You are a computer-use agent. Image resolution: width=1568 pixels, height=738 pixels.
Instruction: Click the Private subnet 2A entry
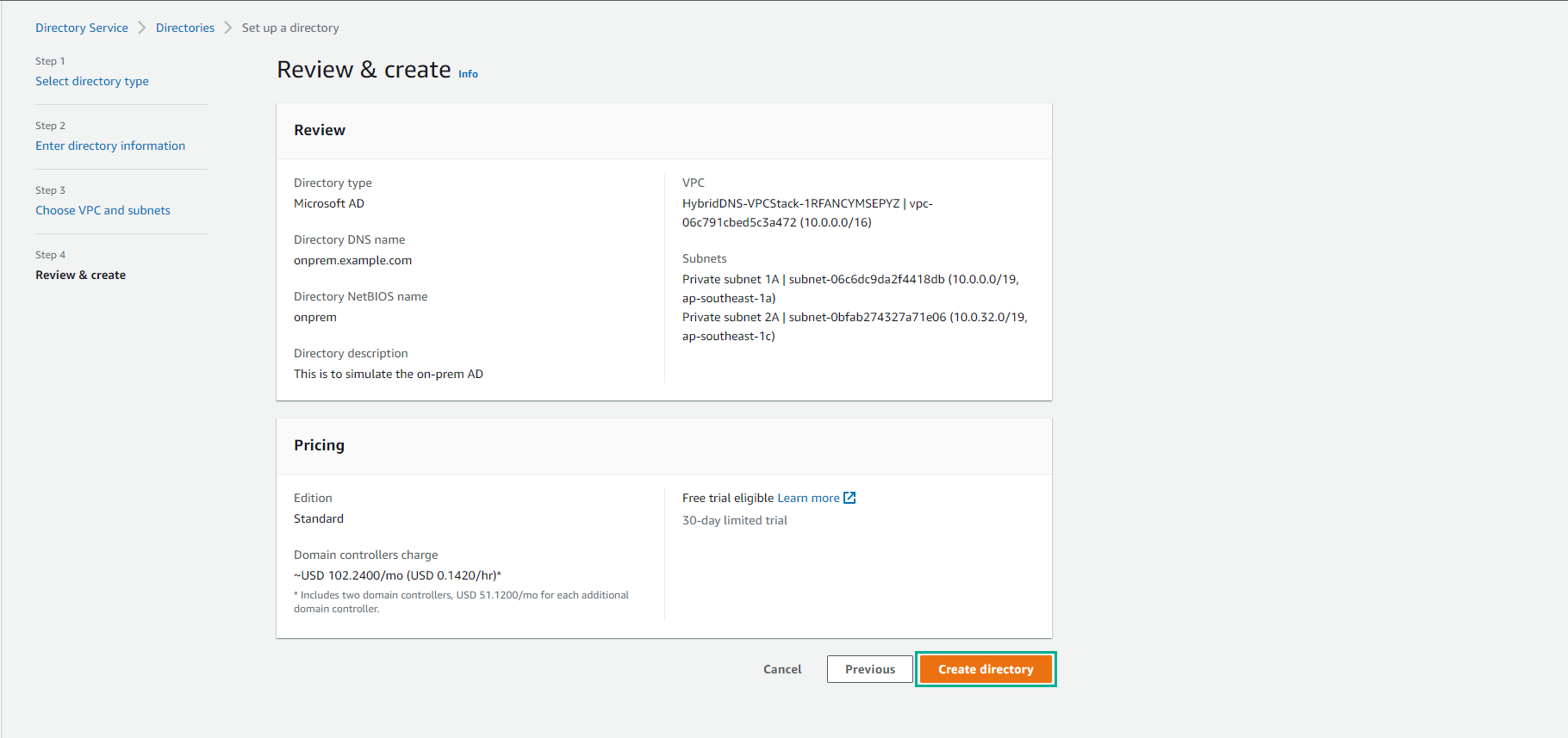point(855,326)
